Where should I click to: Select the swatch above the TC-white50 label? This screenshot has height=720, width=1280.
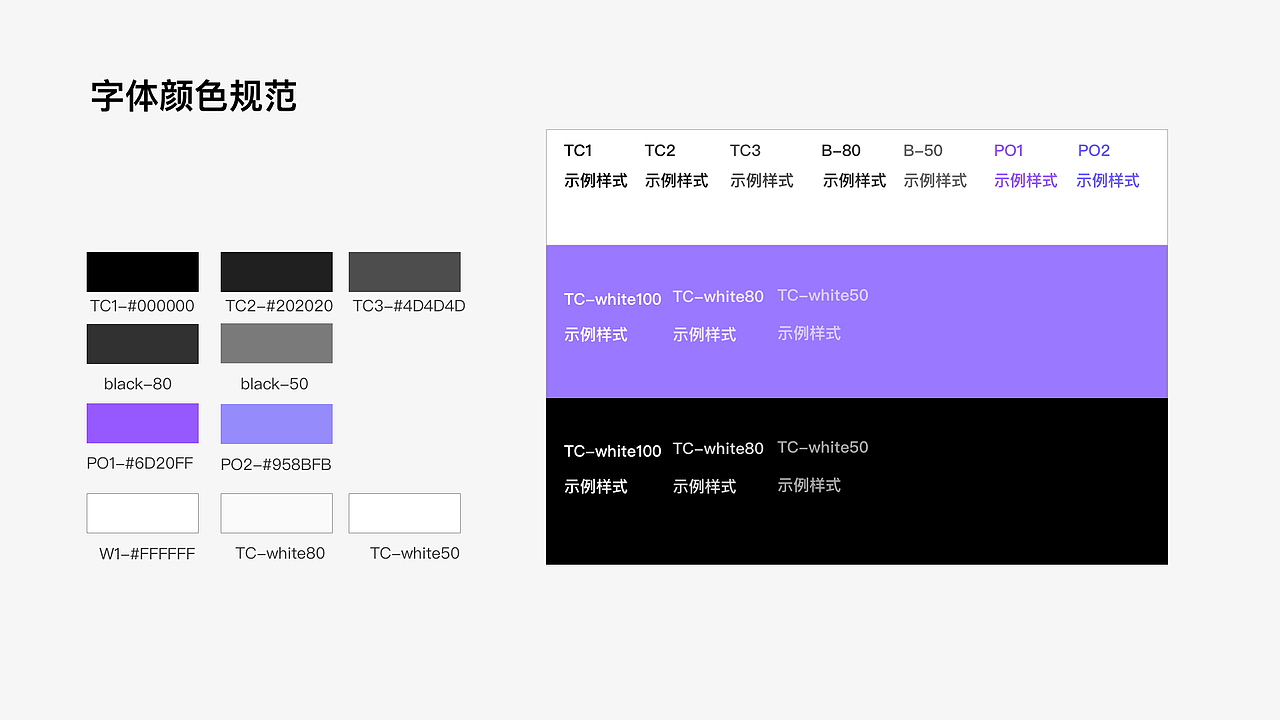(405, 513)
